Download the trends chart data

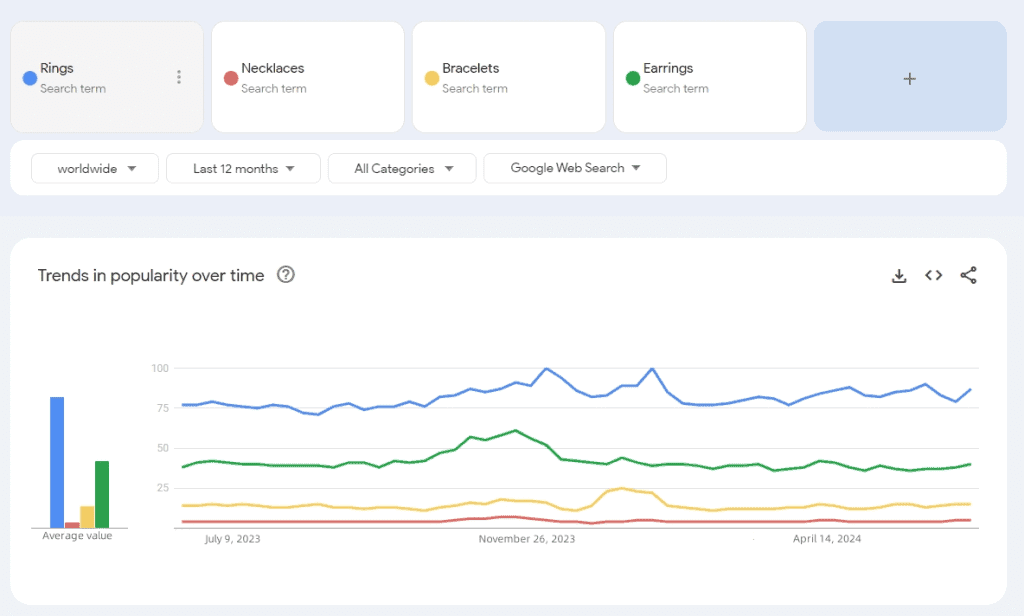point(899,276)
